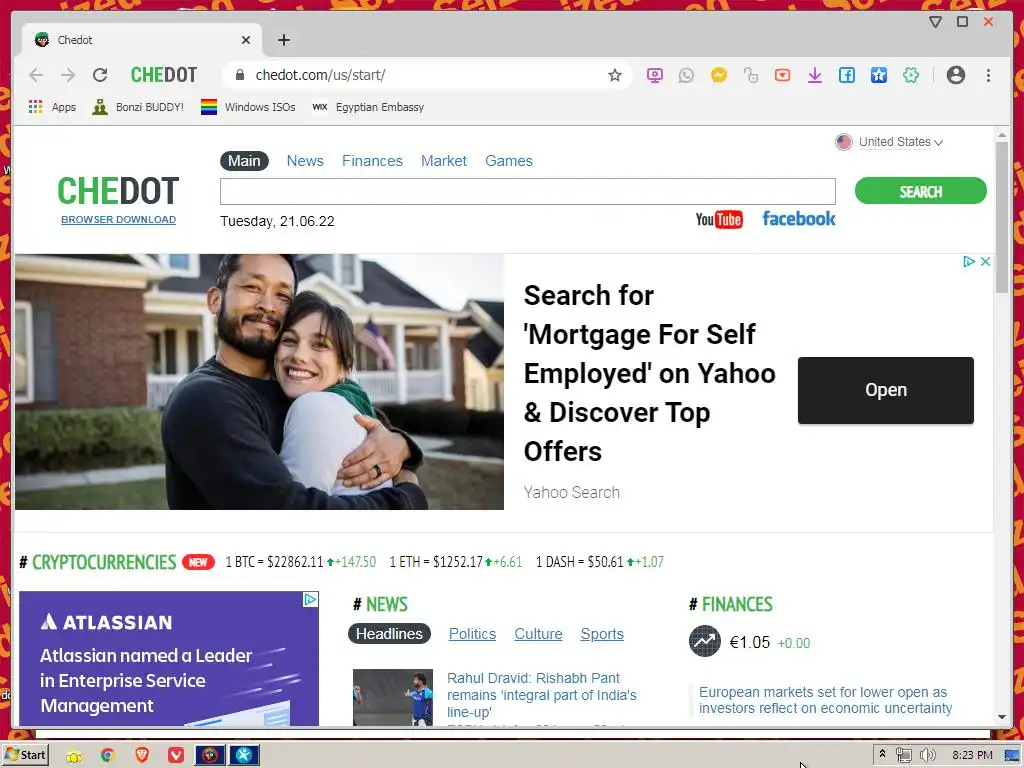This screenshot has height=768, width=1024.
Task: Click the green SEARCH button
Action: 920,191
